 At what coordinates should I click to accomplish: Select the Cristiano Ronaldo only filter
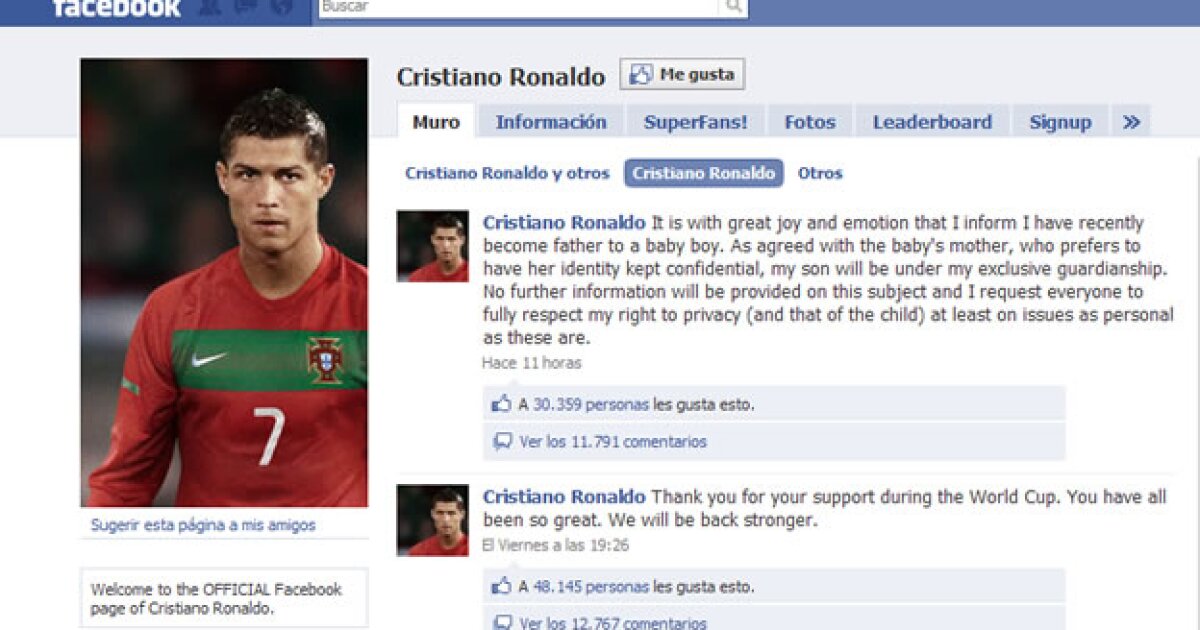click(x=704, y=173)
